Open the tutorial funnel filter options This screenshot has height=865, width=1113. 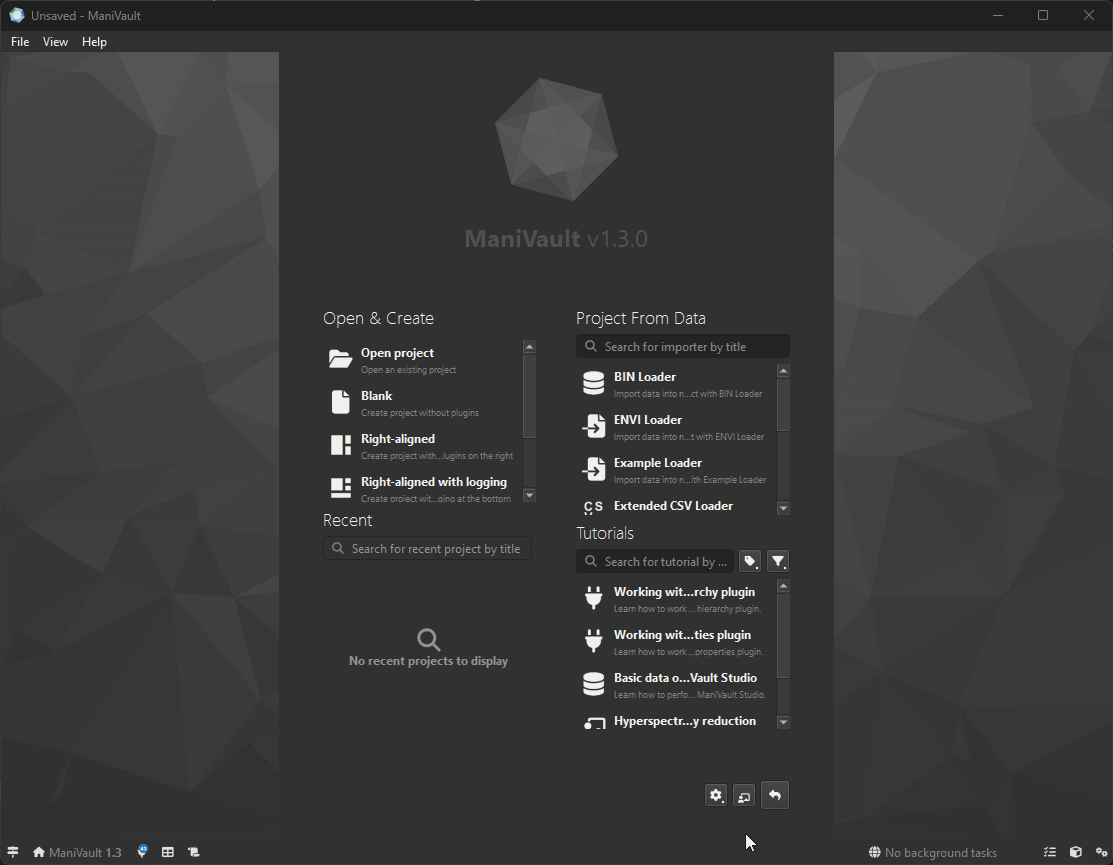click(778, 561)
